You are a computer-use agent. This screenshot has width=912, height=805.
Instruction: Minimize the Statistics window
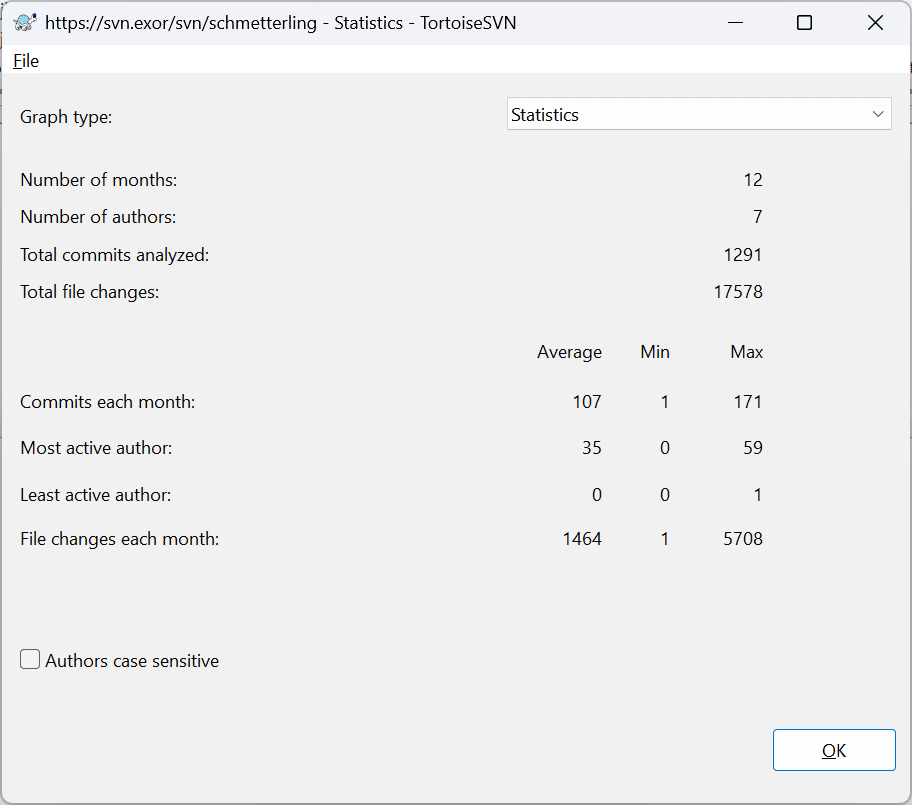[736, 23]
